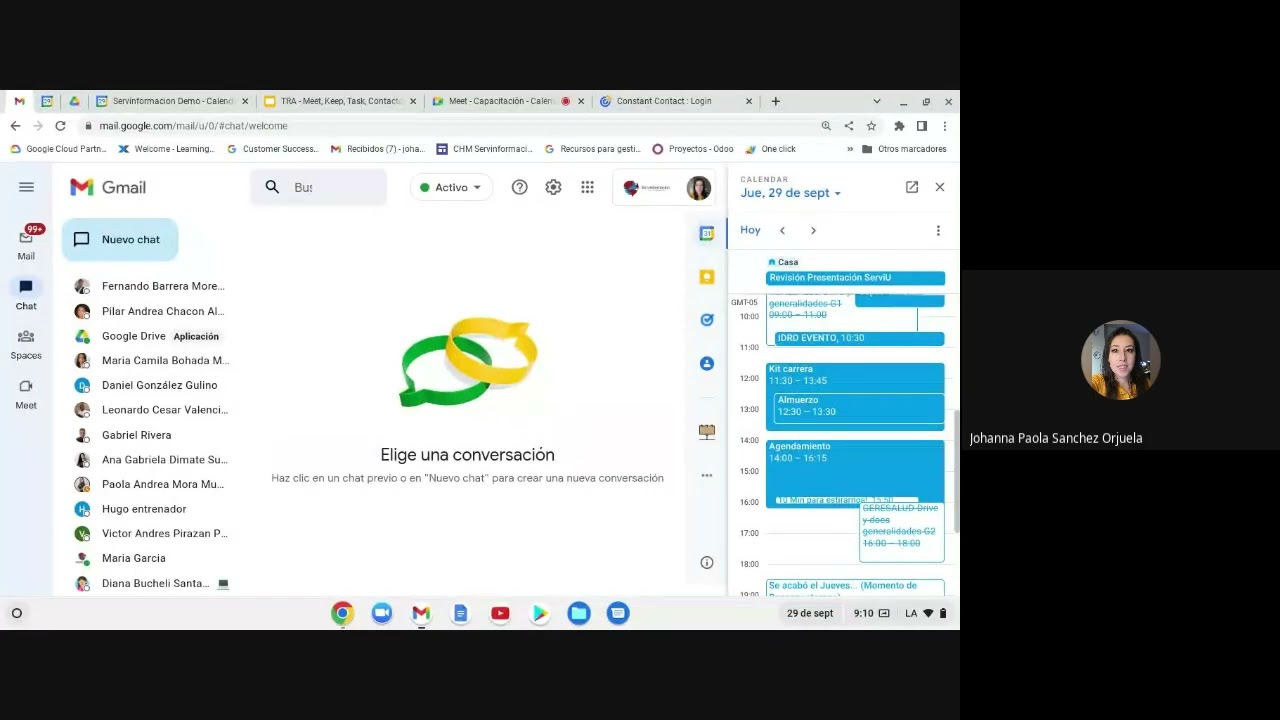
Task: Open Calendar in the side panel
Action: pyautogui.click(x=707, y=233)
